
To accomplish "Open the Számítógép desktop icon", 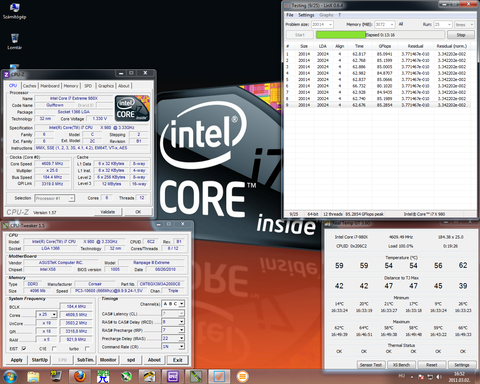I will click(14, 11).
